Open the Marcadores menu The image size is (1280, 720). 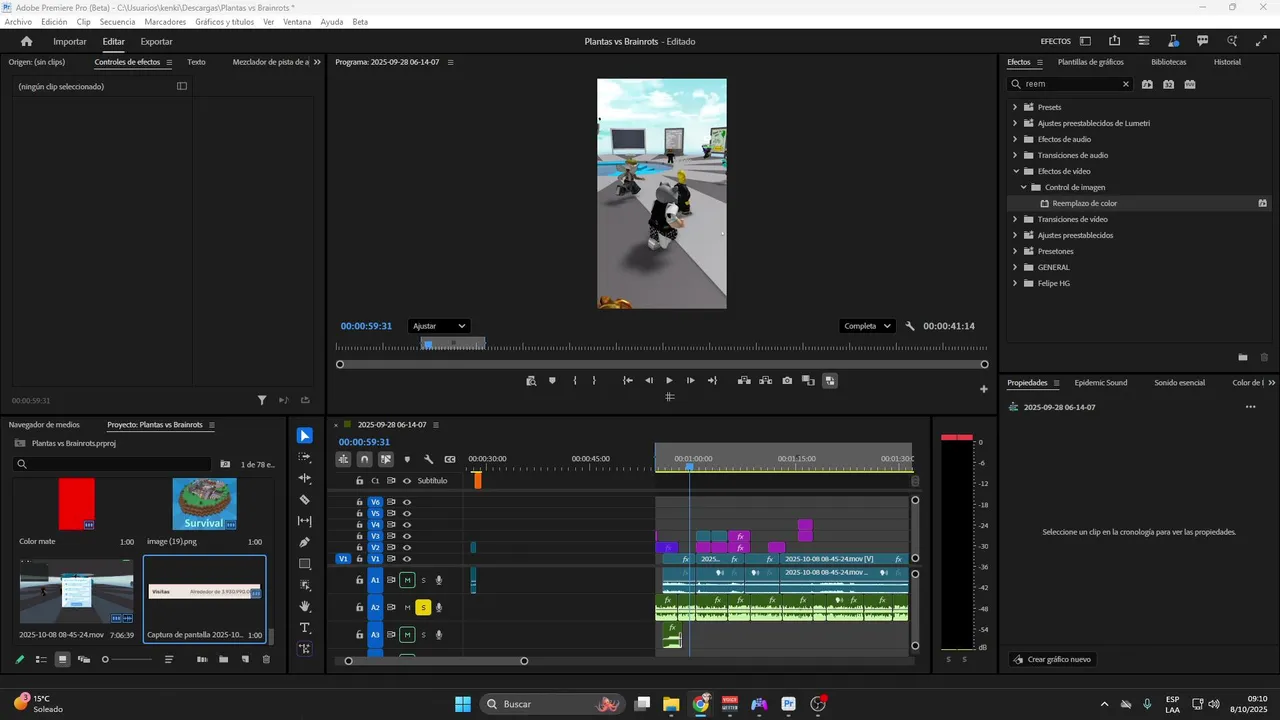(165, 22)
